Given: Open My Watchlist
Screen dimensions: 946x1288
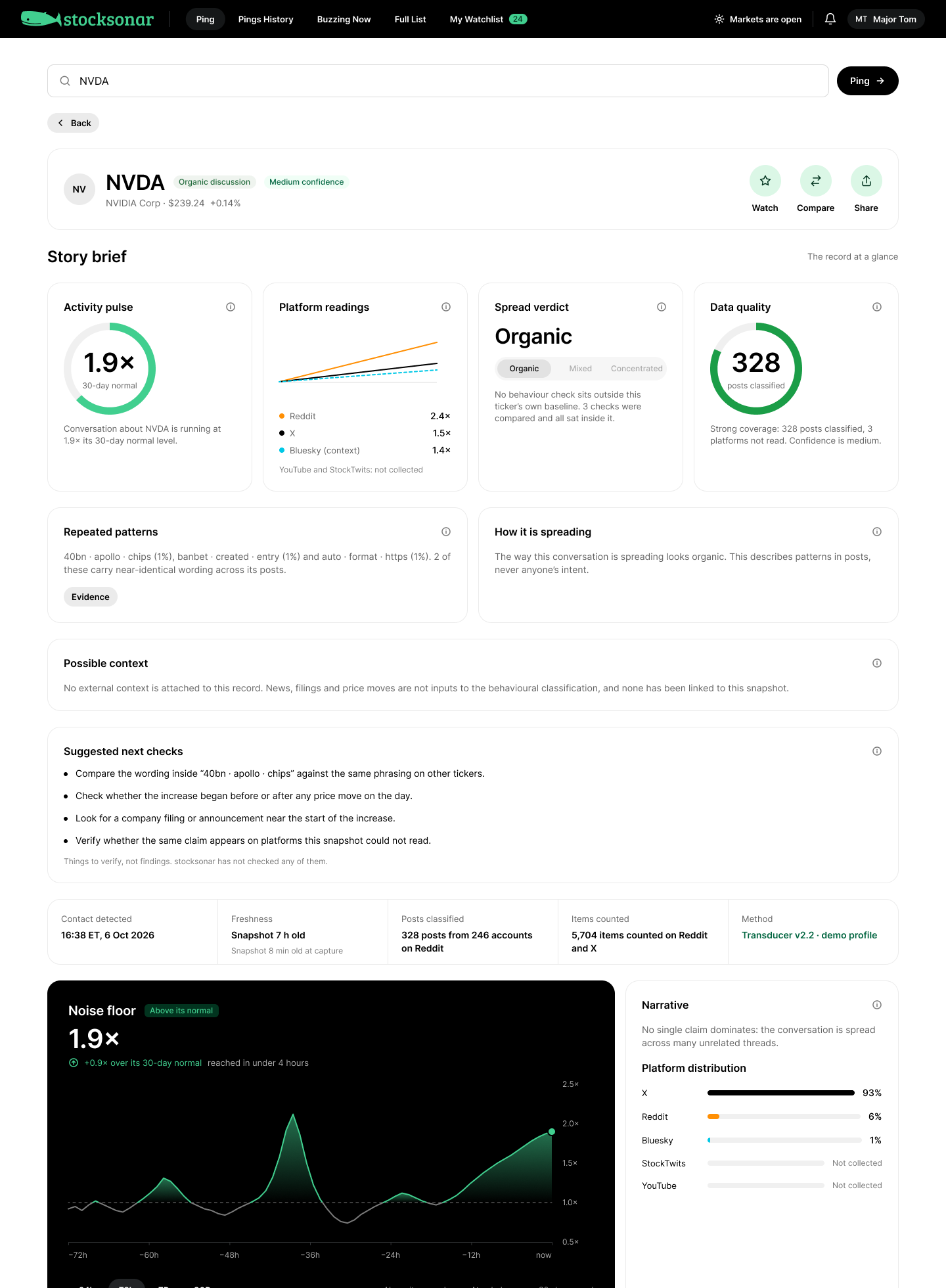Looking at the screenshot, I should click(488, 19).
